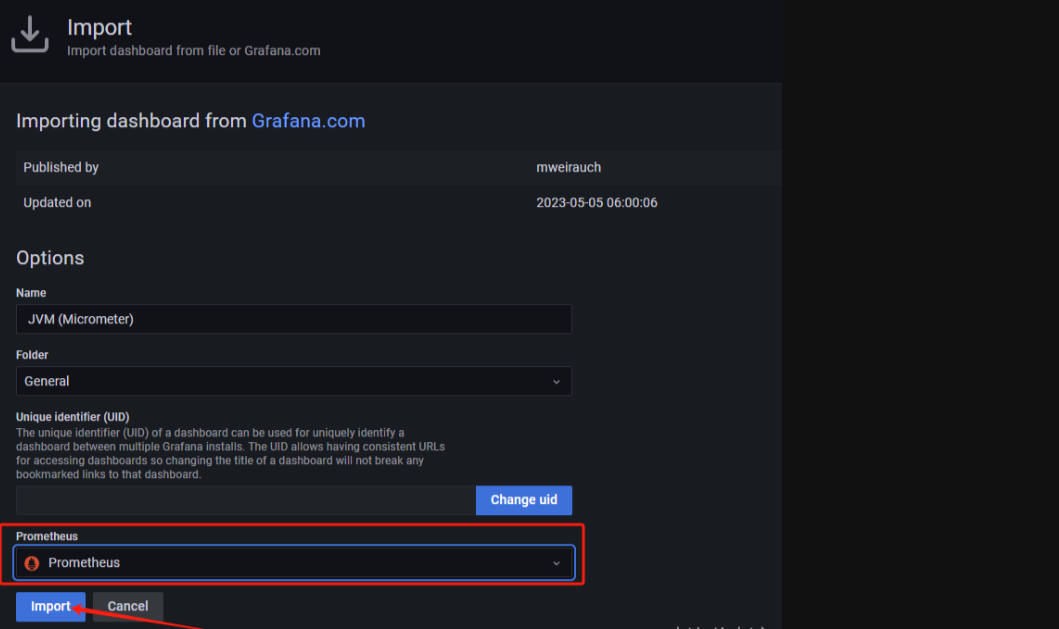This screenshot has width=1059, height=629.
Task: Click the Updated on label
Action: (x=57, y=203)
